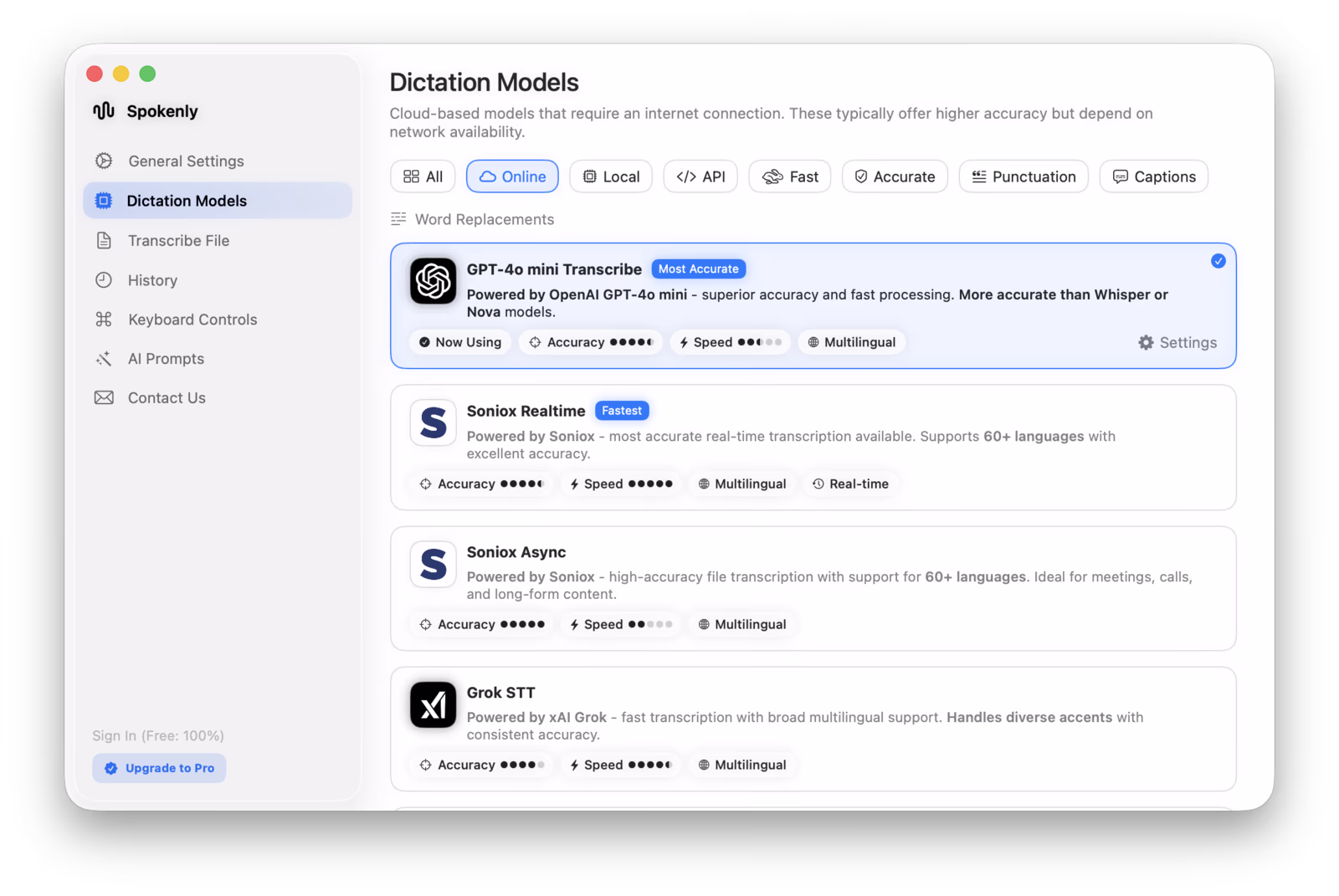Viewport: 1339px width, 896px height.
Task: Filter models by Punctuation
Action: click(x=1023, y=177)
